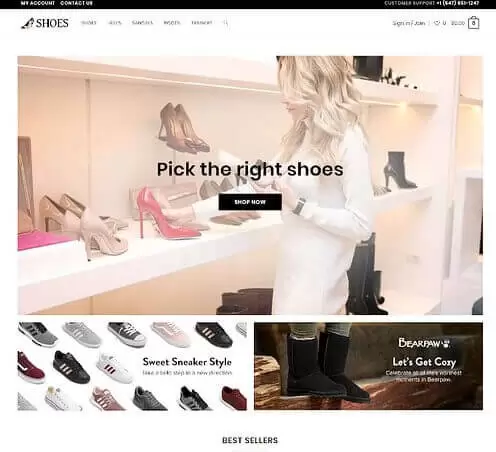The image size is (496, 452).
Task: Open the Contact Us link
Action: pyautogui.click(x=77, y=3)
